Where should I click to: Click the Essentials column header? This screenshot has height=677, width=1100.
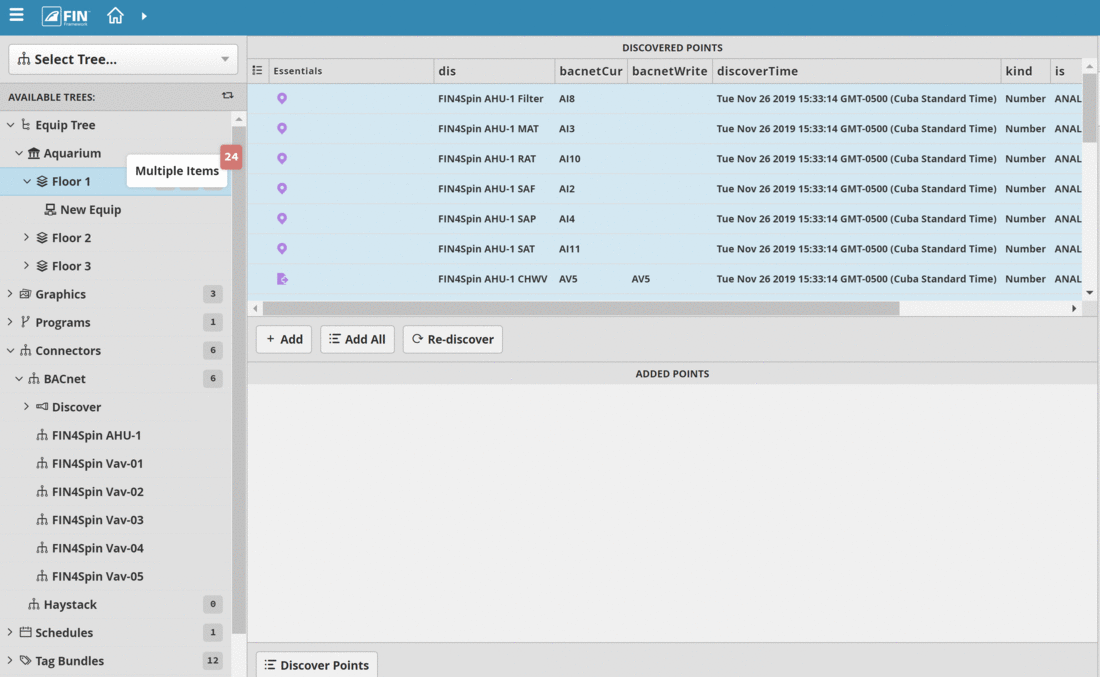(351, 71)
